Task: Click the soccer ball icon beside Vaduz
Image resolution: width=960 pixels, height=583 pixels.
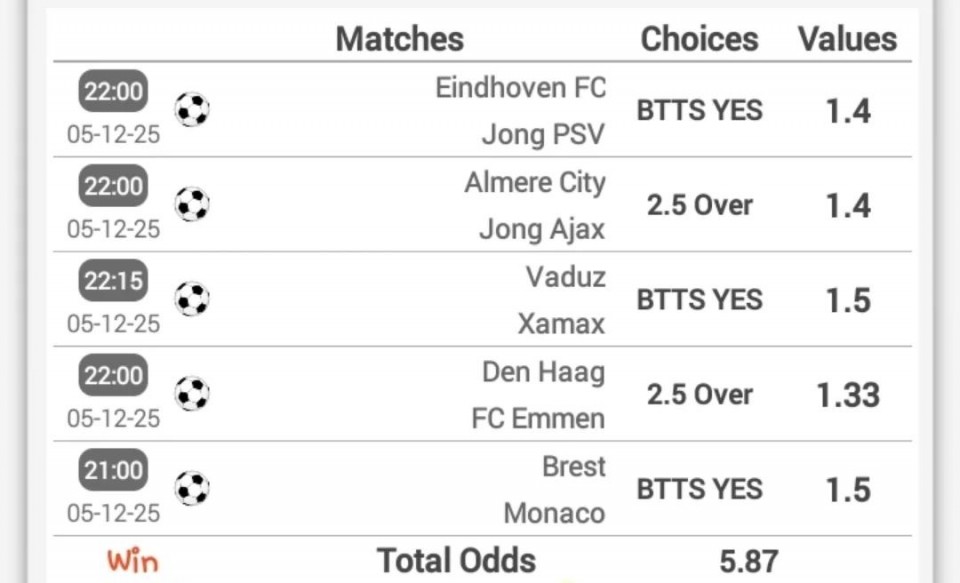Action: tap(192, 299)
